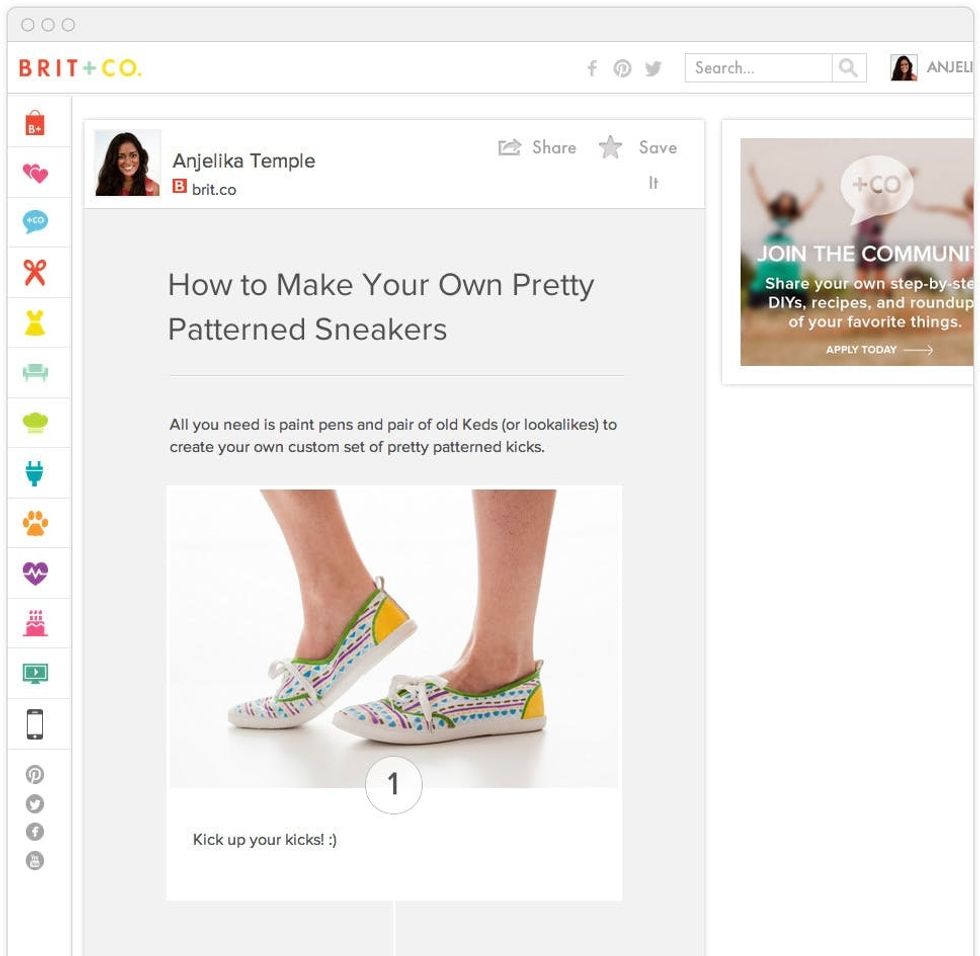980x956 pixels.
Task: Open the +CO speech bubble in sidebar
Action: [35, 222]
